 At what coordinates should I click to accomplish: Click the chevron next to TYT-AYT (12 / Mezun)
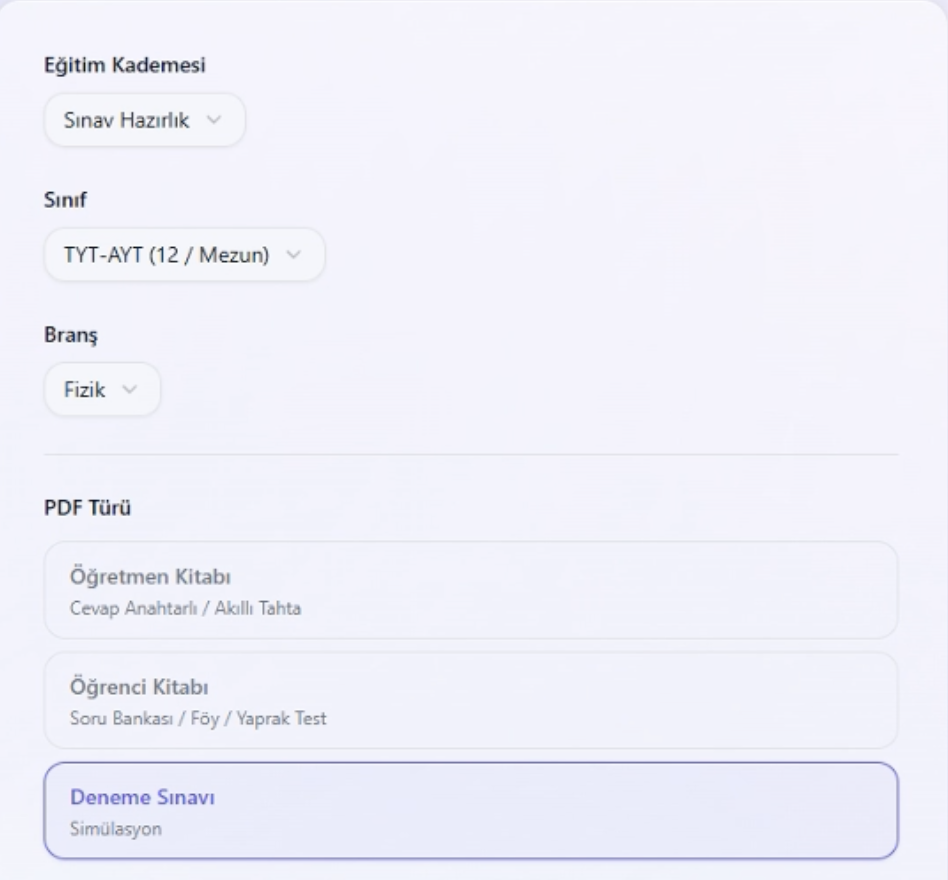[x=293, y=254]
